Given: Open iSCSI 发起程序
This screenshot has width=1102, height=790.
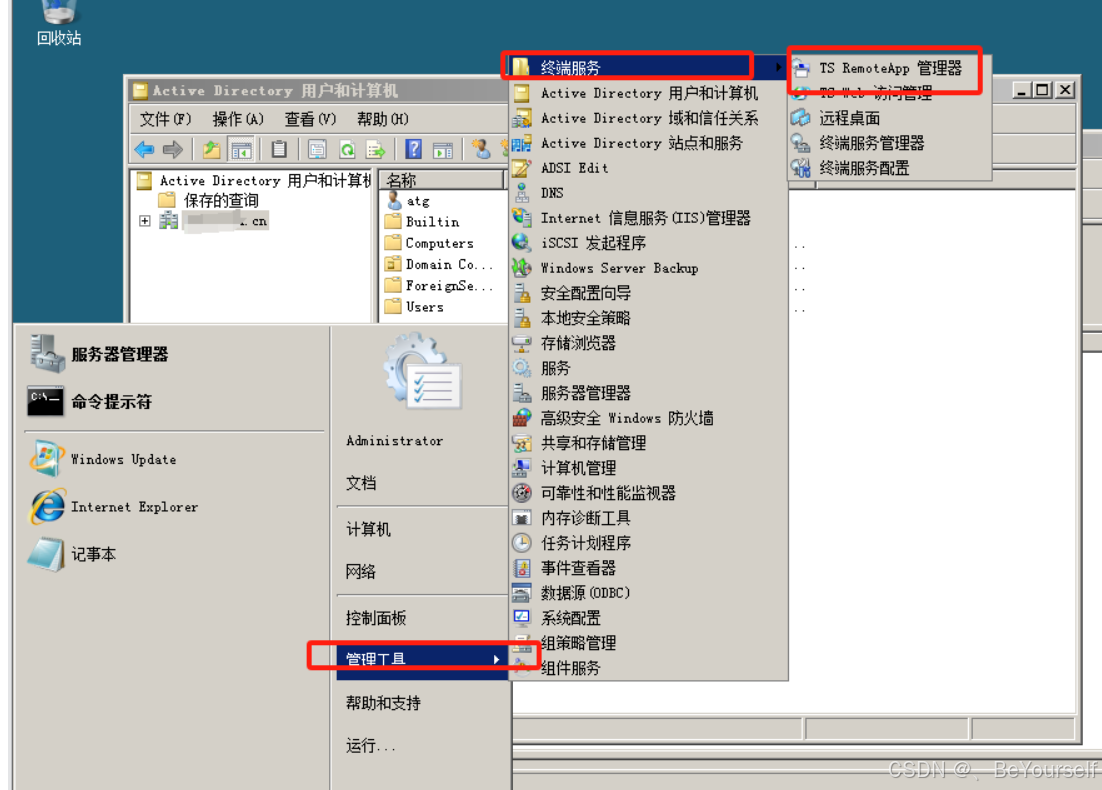Looking at the screenshot, I should click(x=647, y=242).
